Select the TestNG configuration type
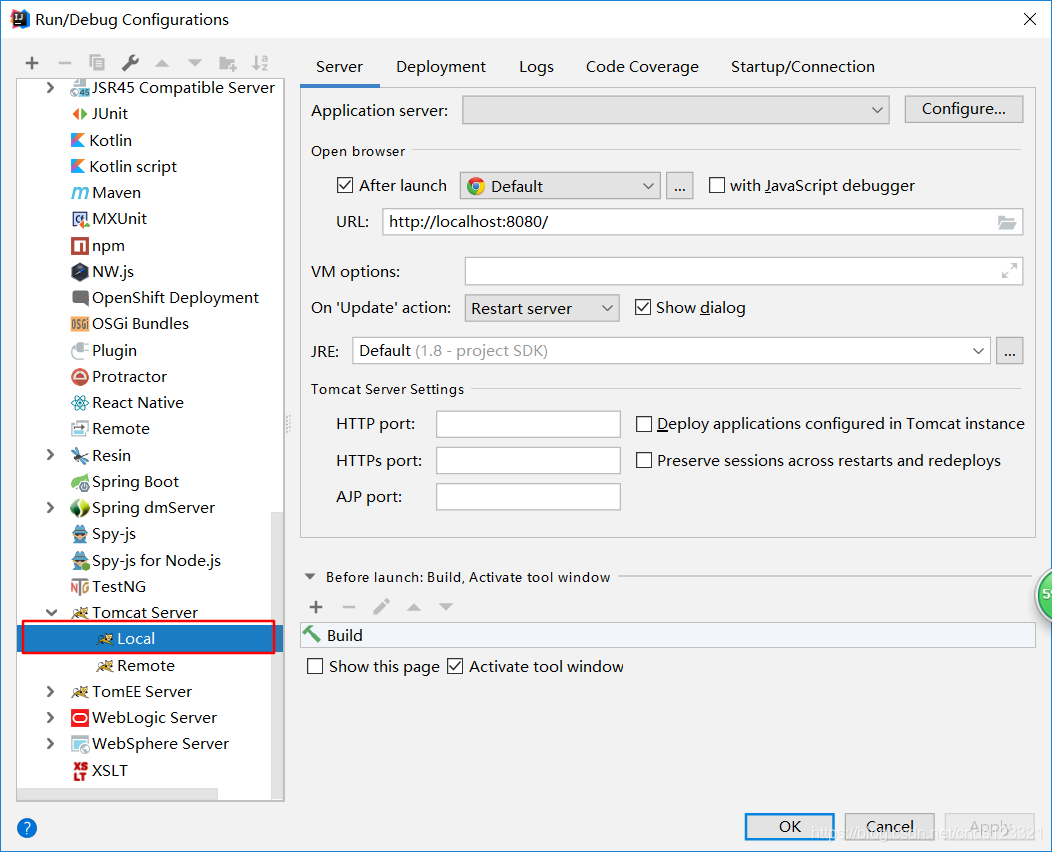The height and width of the screenshot is (852, 1052). tap(108, 586)
